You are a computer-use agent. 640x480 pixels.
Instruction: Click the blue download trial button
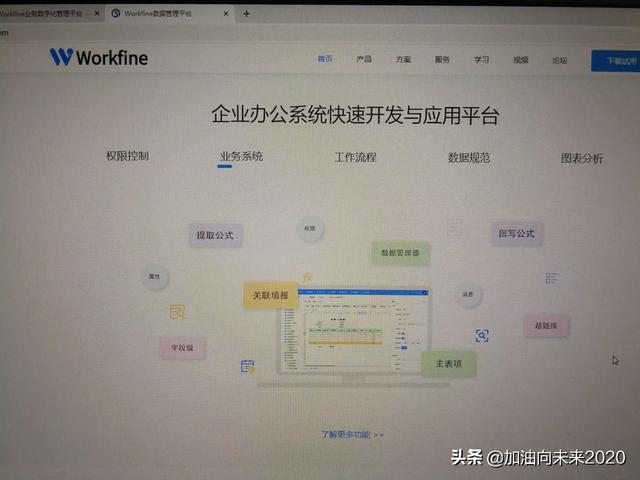616,61
